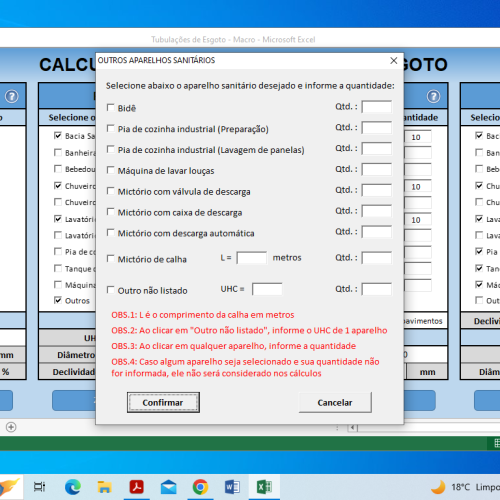500x500 pixels.
Task: Add a new sheet with plus icon
Action: [11, 427]
